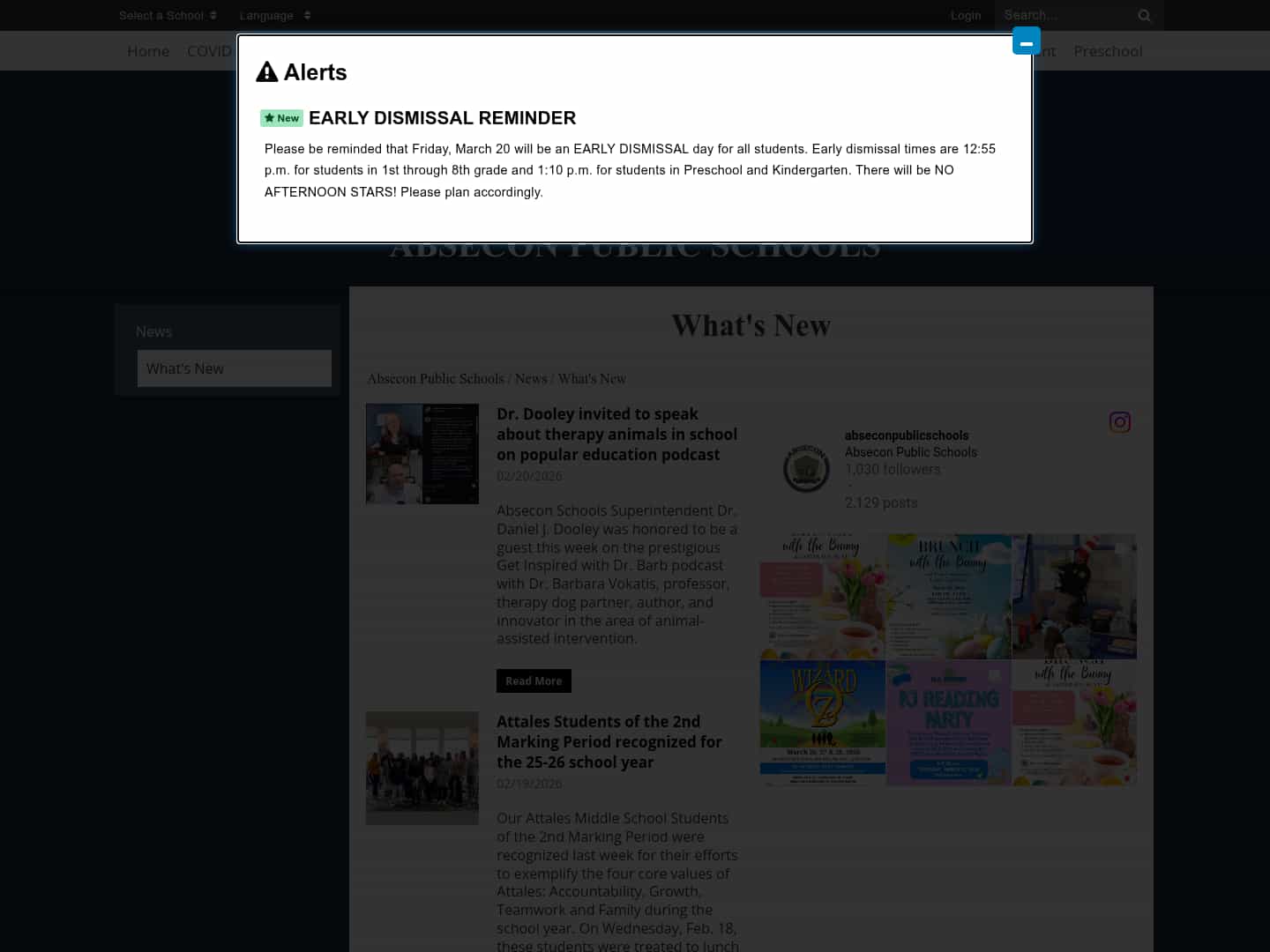Click the Attales Students article thumbnail
1270x952 pixels.
click(x=422, y=768)
